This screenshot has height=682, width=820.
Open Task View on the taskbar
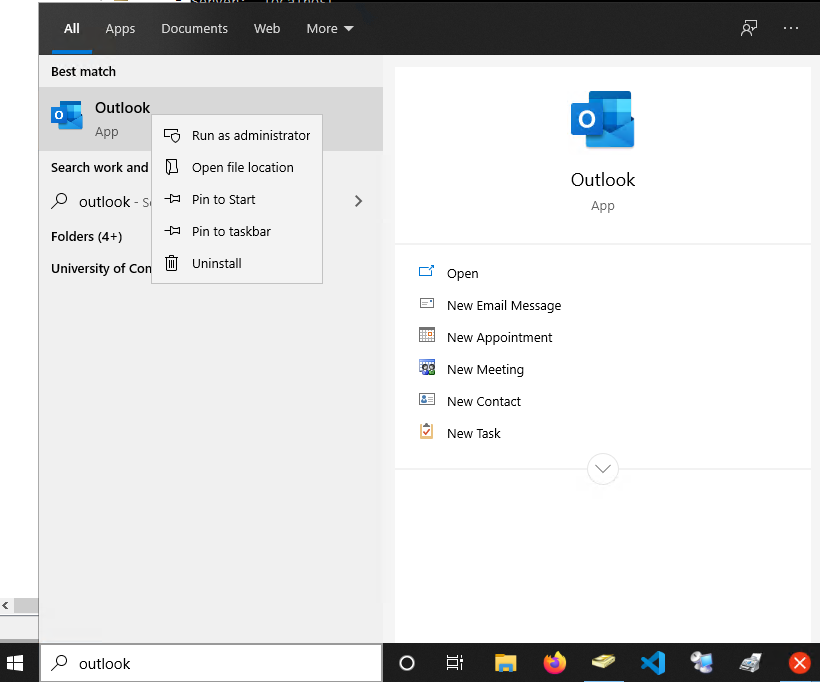(454, 663)
